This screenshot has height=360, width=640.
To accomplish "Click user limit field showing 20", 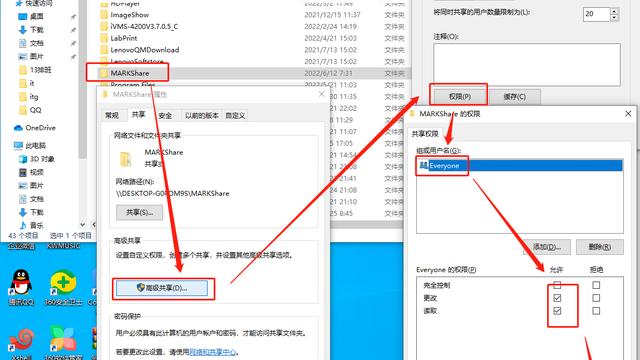I will pos(596,14).
